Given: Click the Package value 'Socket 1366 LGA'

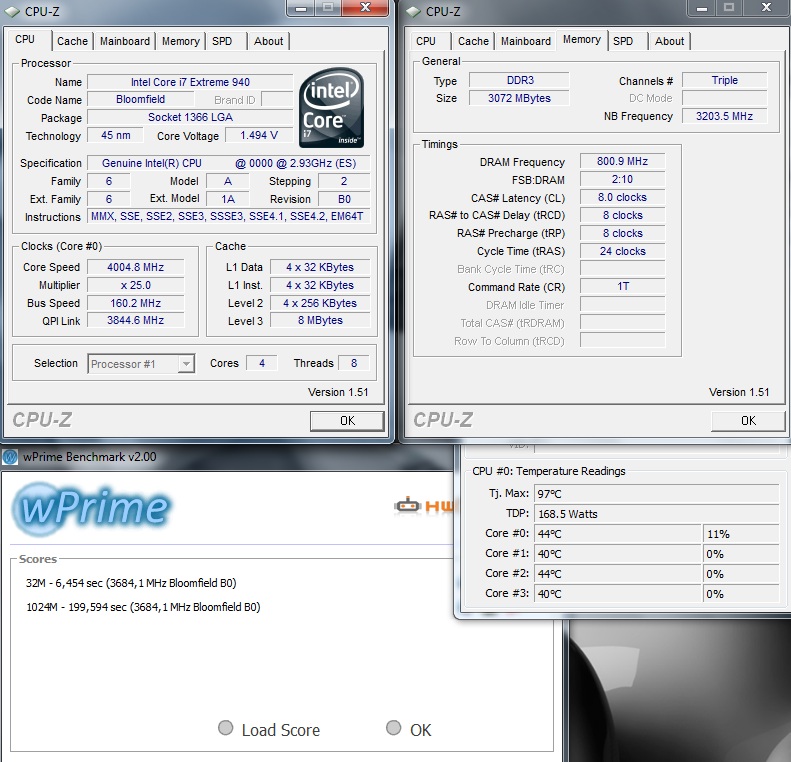Looking at the screenshot, I should click(190, 118).
